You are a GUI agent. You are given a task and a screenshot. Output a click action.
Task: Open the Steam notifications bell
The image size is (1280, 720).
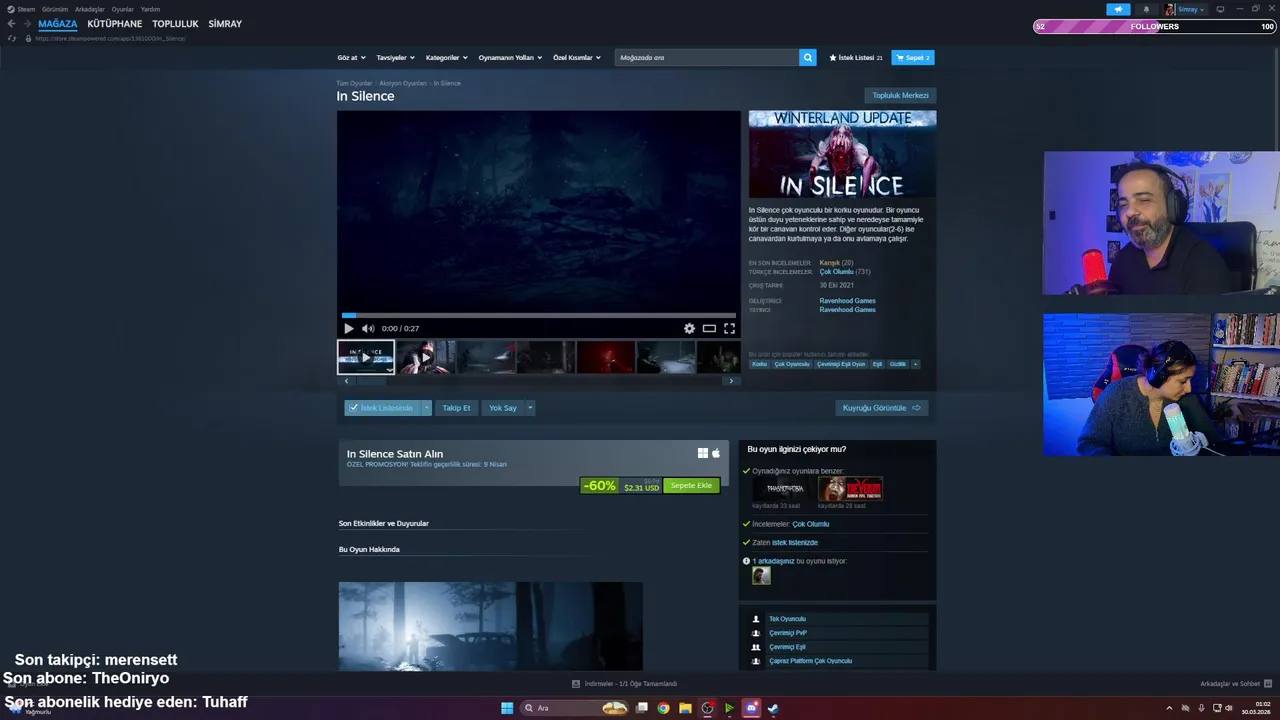pyautogui.click(x=1146, y=9)
